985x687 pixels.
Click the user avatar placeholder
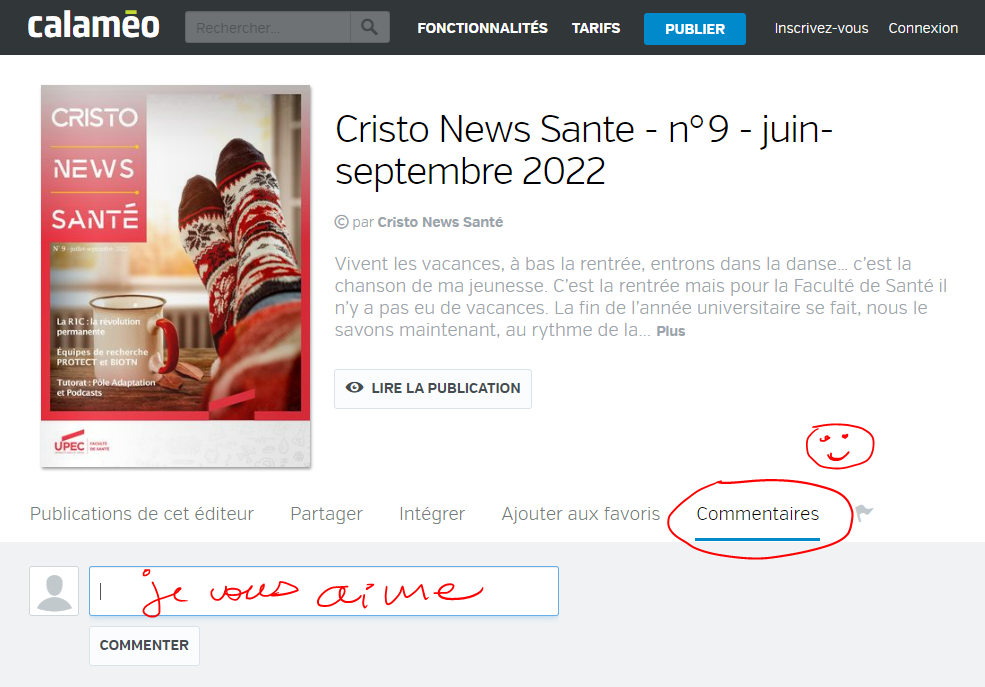pyautogui.click(x=54, y=591)
